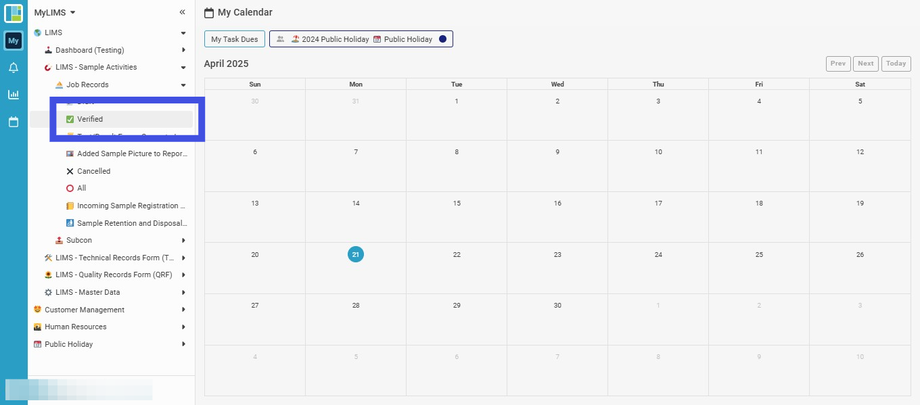
Task: Click the red circle All icon
Action: (70, 188)
